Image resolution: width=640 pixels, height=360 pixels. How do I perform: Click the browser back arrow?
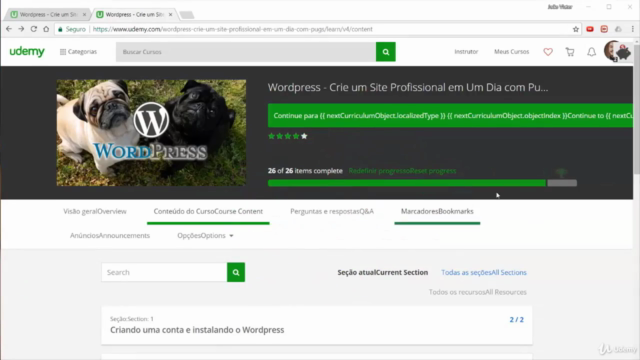9,29
